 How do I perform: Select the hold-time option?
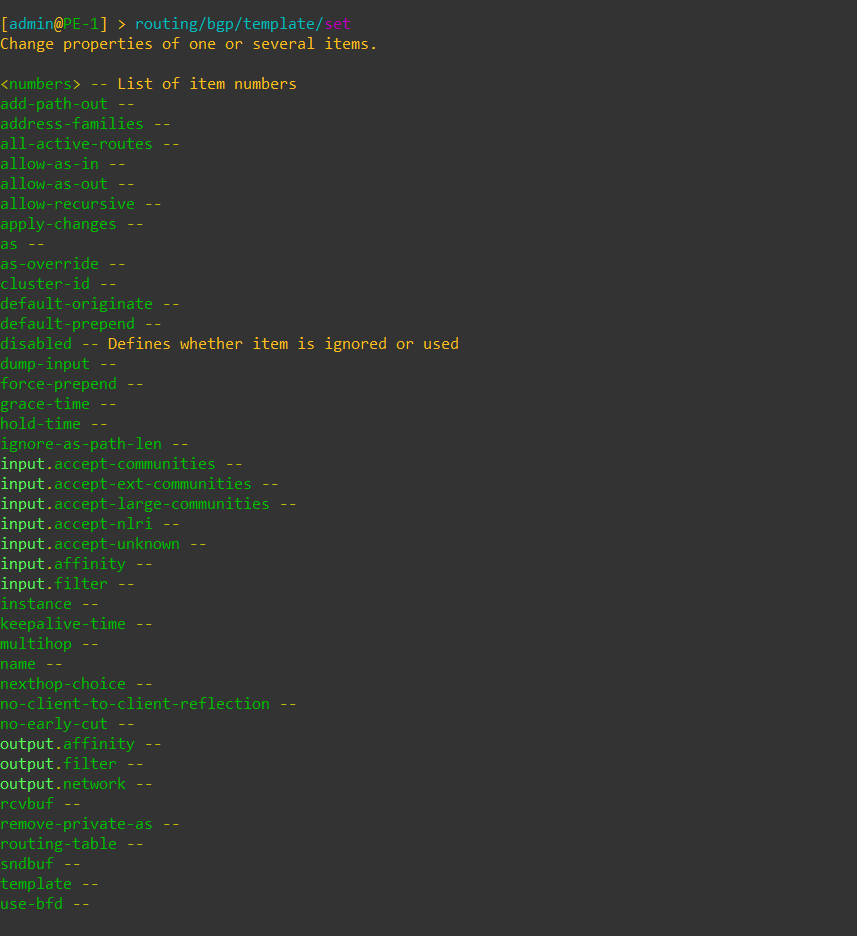(40, 424)
